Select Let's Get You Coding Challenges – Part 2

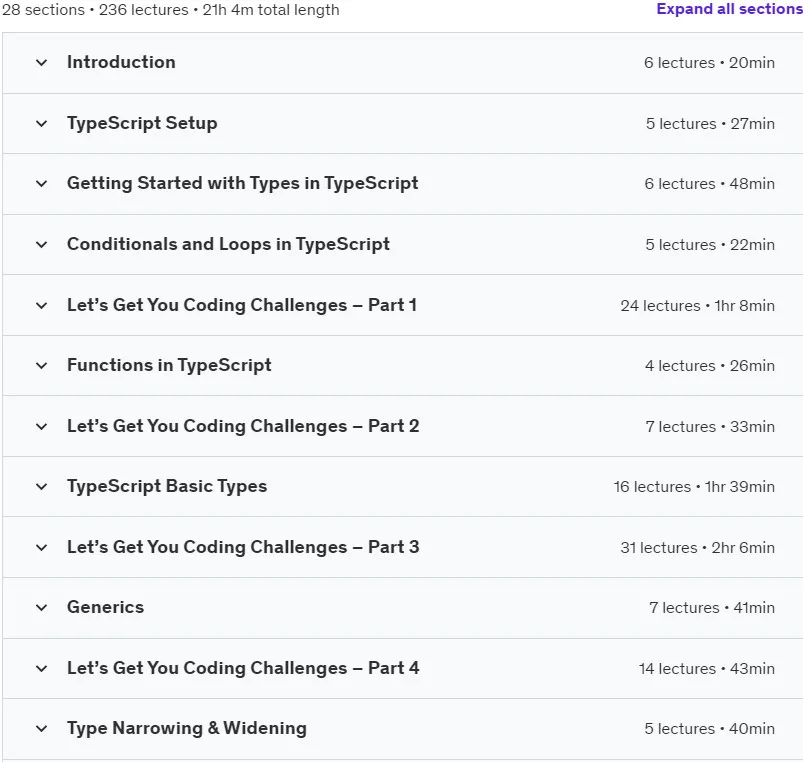[243, 426]
